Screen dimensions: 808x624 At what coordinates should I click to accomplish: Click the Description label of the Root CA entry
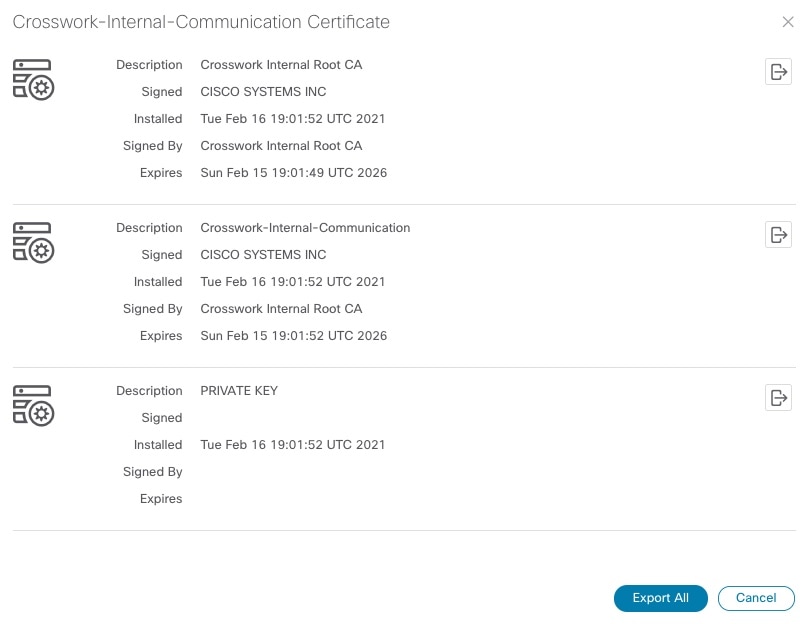point(149,64)
